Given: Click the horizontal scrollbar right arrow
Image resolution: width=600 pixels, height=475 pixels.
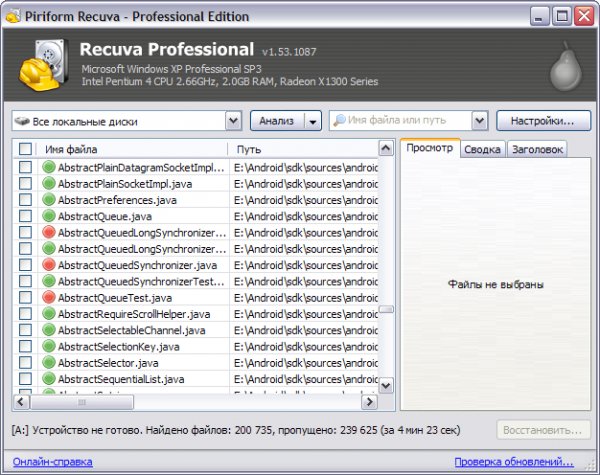Looking at the screenshot, I should (369, 402).
